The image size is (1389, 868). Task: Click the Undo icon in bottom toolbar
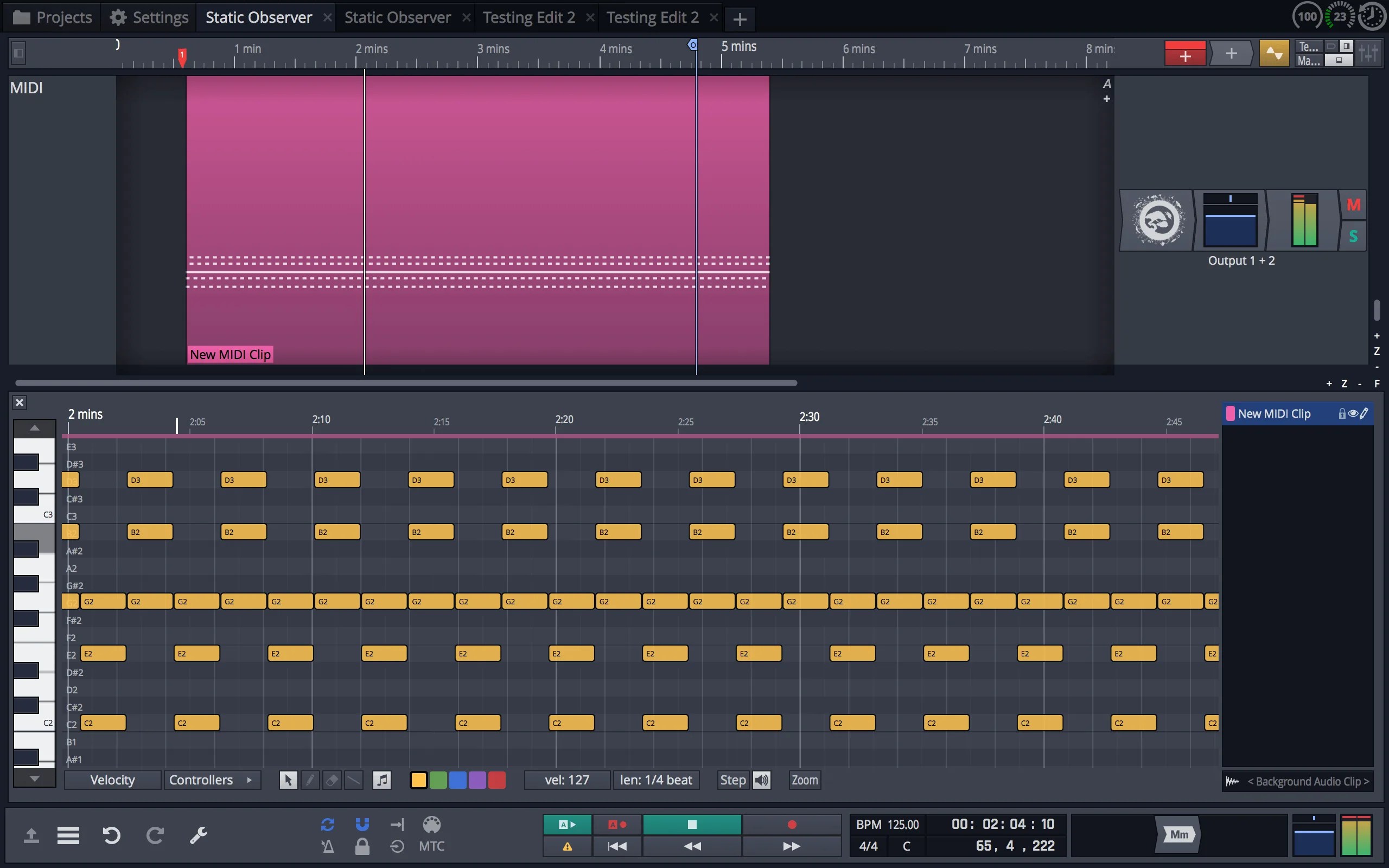coord(112,835)
